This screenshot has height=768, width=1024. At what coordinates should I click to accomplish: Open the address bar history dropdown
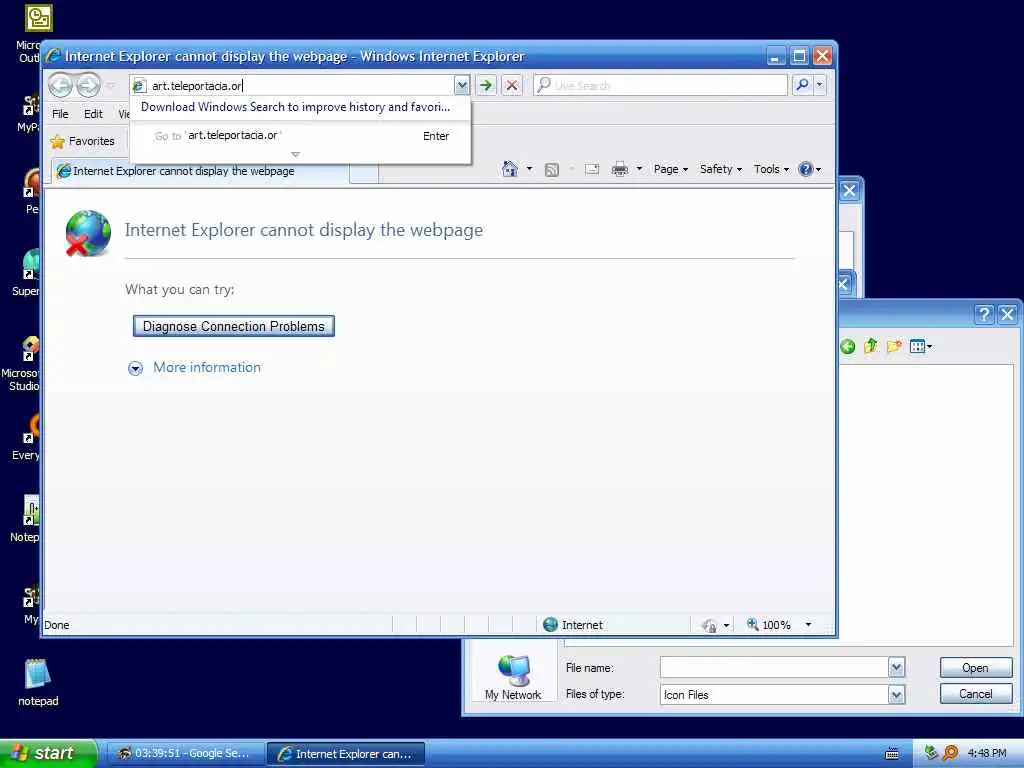coord(462,85)
